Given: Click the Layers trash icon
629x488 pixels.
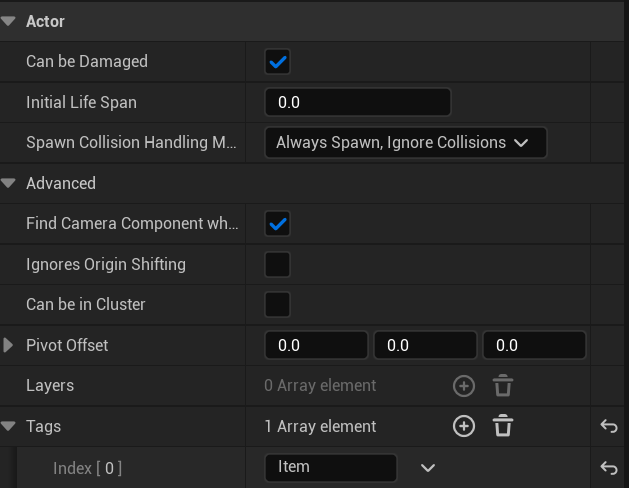Looking at the screenshot, I should tap(503, 386).
